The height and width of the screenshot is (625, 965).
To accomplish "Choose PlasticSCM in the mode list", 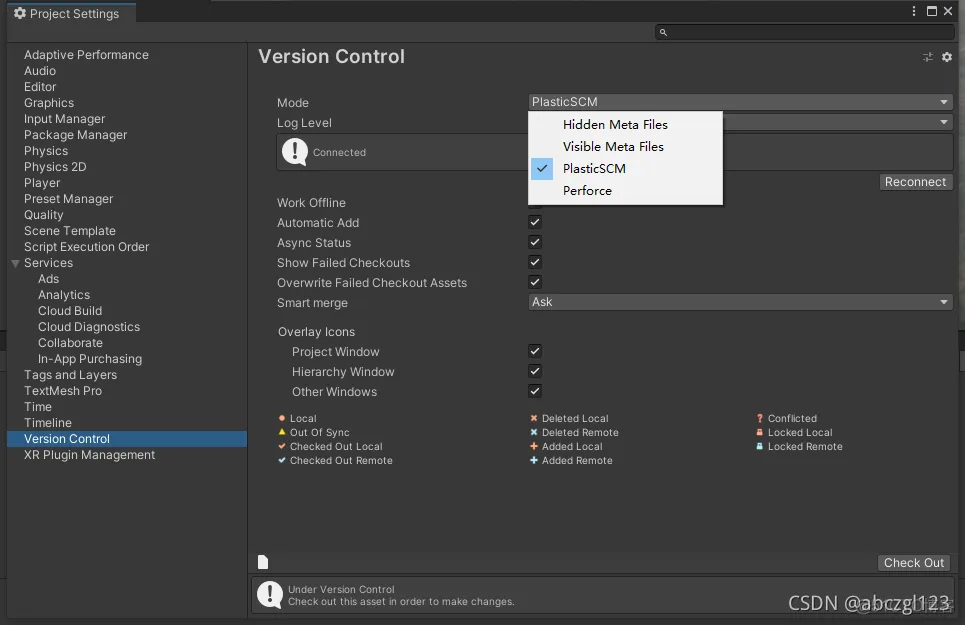I will click(x=625, y=169).
